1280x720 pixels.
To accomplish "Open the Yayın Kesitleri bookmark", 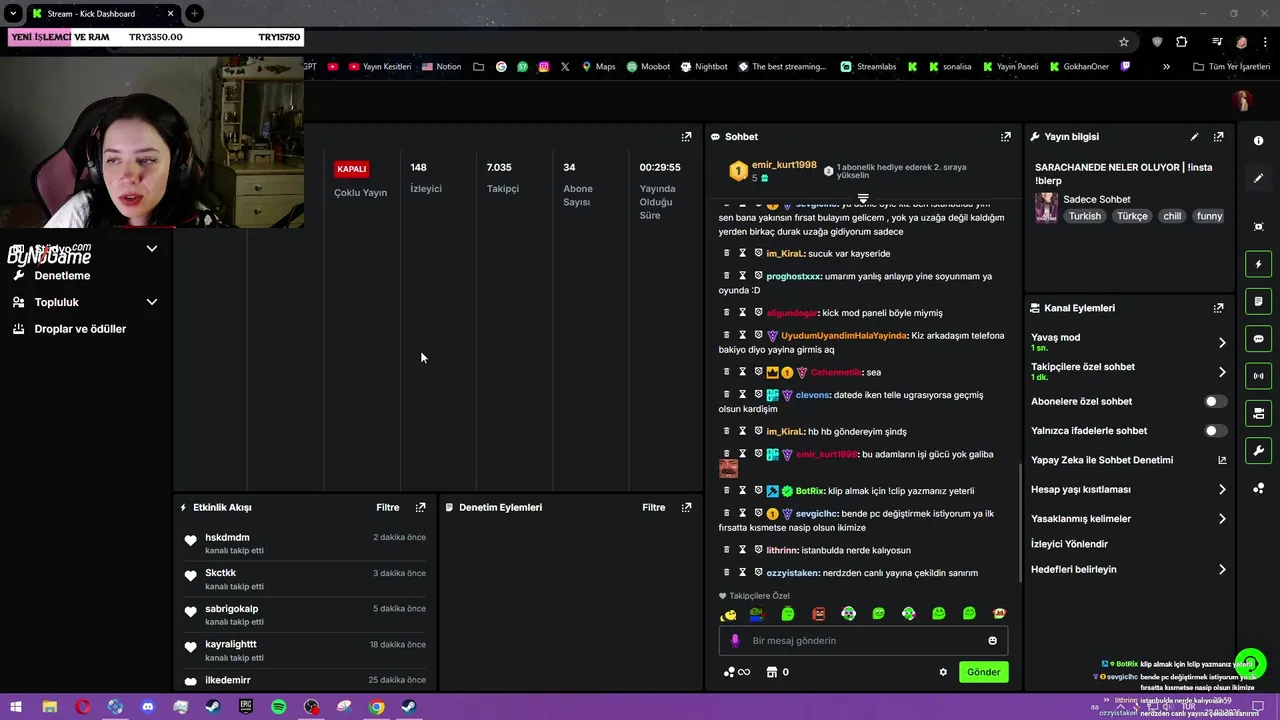I will tap(380, 67).
